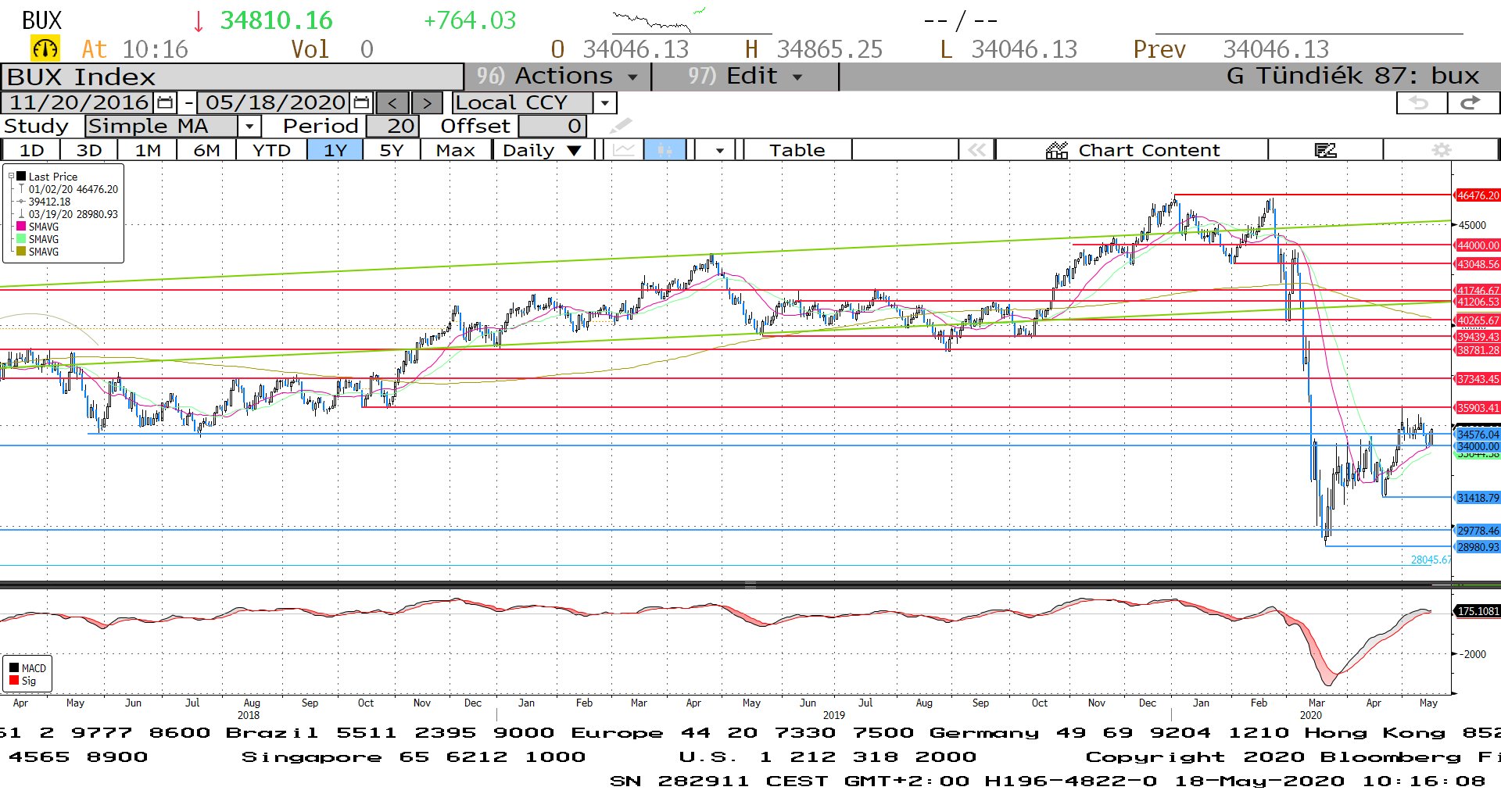Viewport: 1501px width, 812px height.
Task: Click the redo arrow button
Action: click(x=1472, y=103)
